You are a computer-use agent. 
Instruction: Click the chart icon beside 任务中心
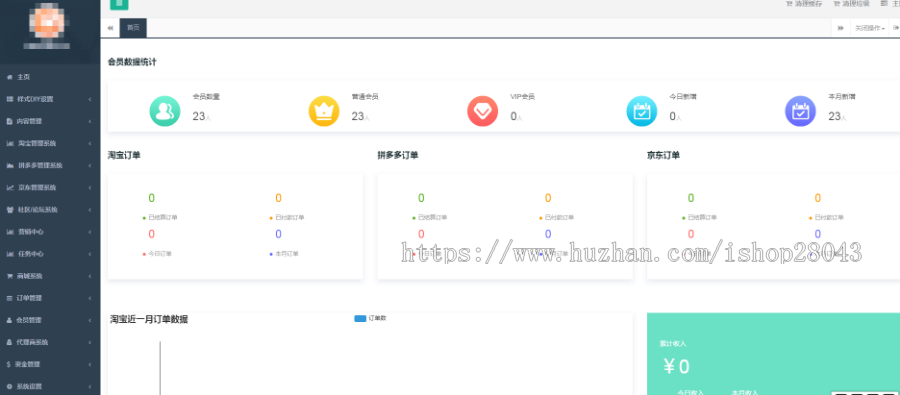[x=10, y=254]
